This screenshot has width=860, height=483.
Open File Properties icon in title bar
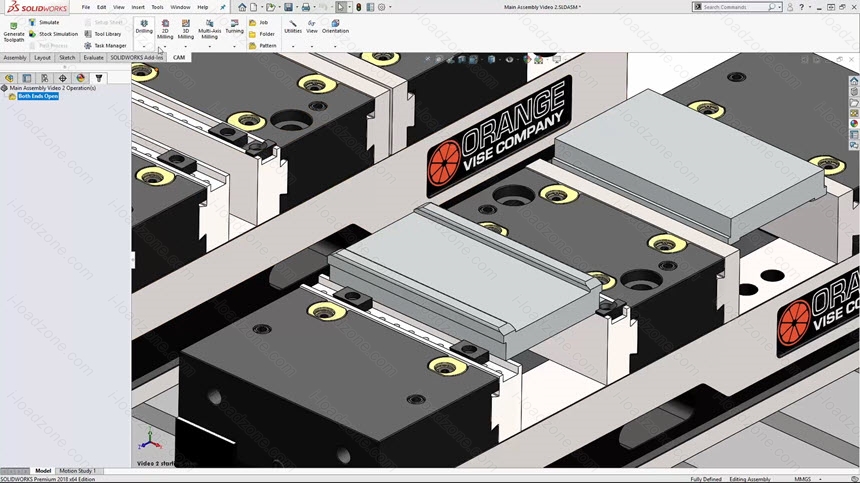coord(370,7)
